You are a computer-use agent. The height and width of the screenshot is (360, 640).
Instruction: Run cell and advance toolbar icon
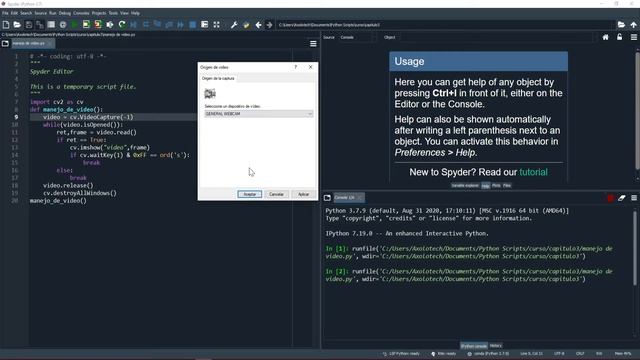98,25
